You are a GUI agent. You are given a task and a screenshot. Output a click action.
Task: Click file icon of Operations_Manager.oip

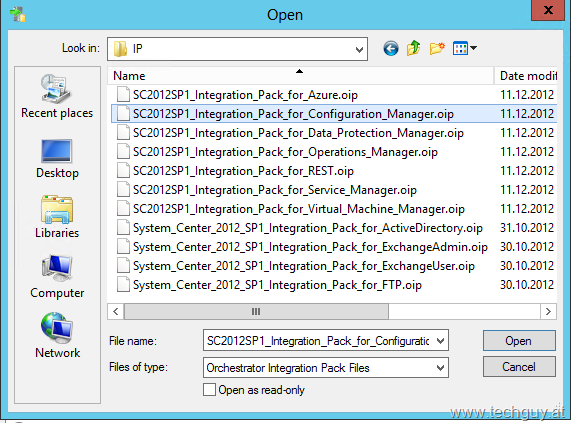[123, 152]
